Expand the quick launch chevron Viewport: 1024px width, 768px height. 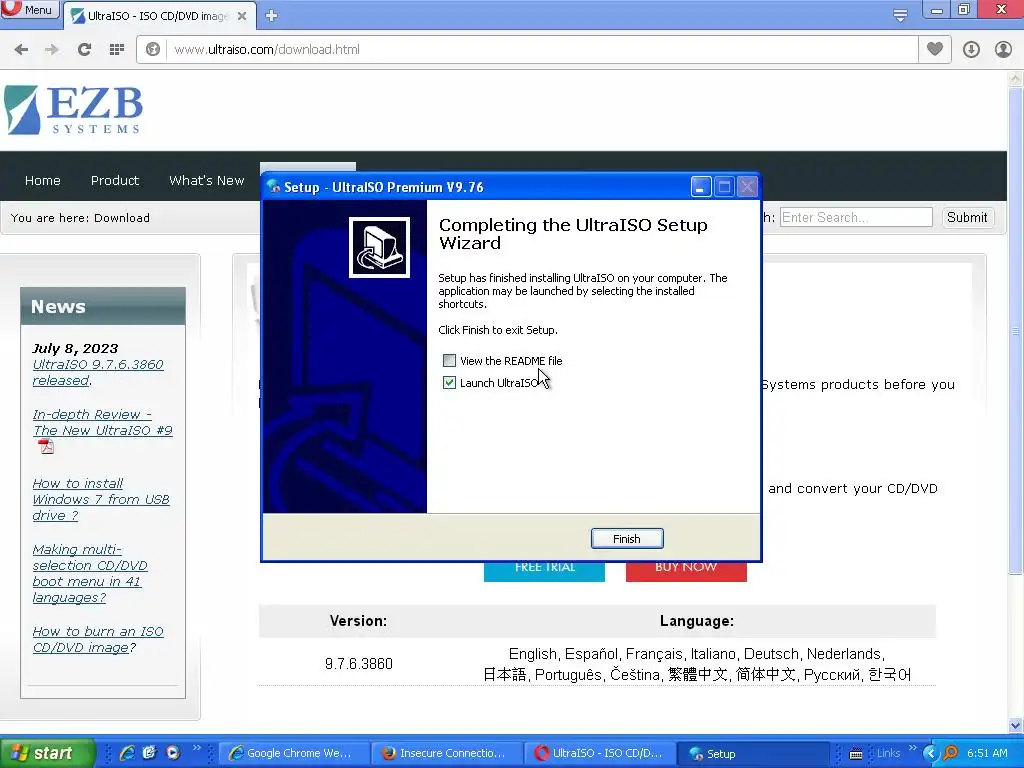(196, 748)
